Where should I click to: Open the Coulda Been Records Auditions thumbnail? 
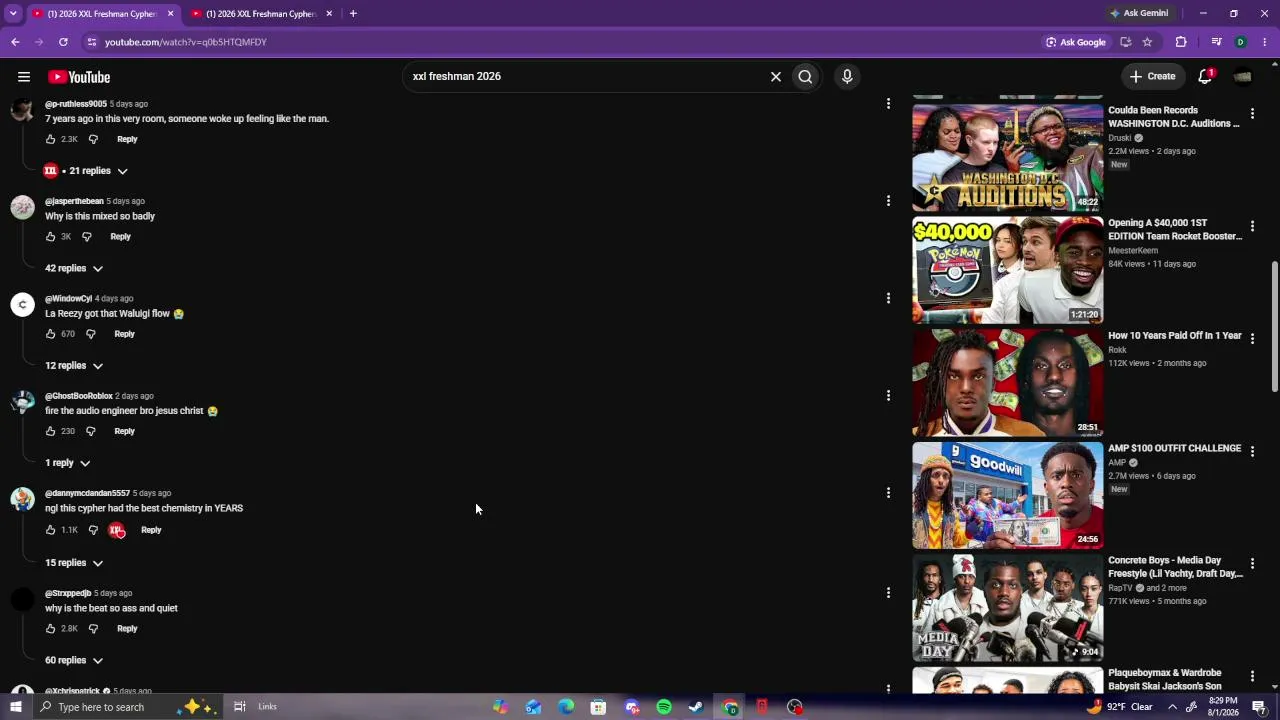tap(1007, 157)
